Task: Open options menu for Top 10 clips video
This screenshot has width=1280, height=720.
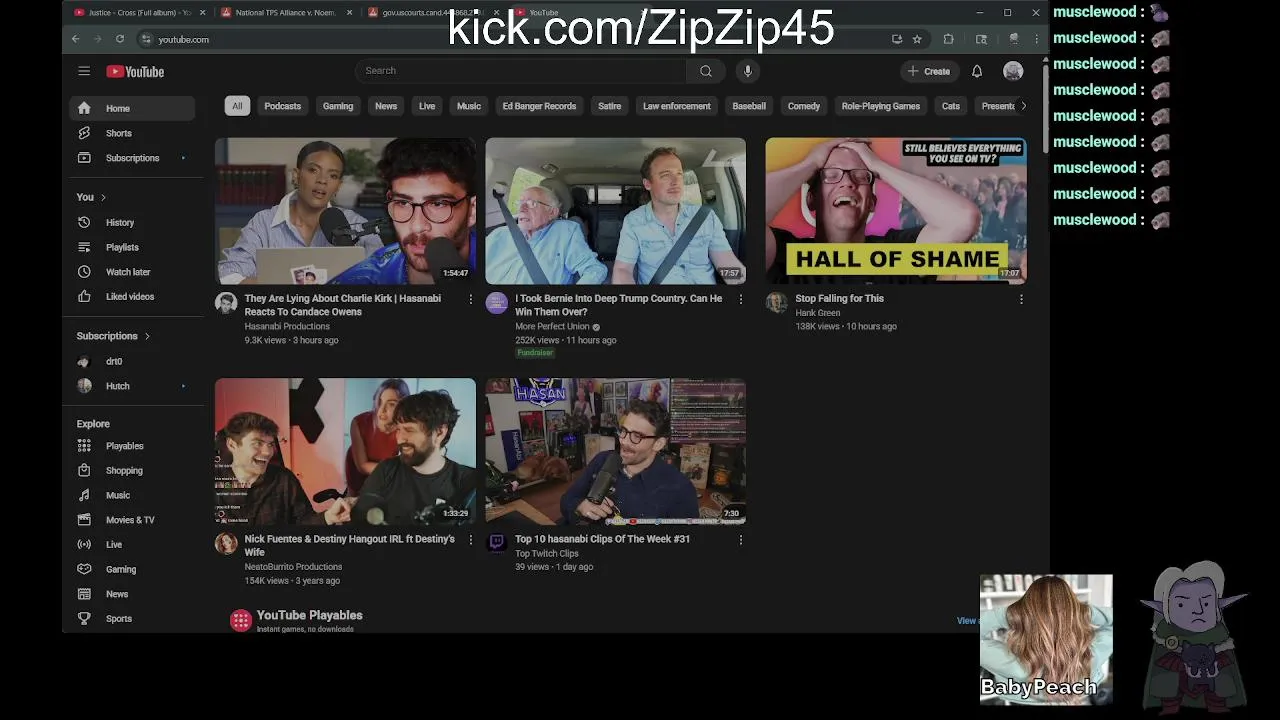Action: (740, 540)
